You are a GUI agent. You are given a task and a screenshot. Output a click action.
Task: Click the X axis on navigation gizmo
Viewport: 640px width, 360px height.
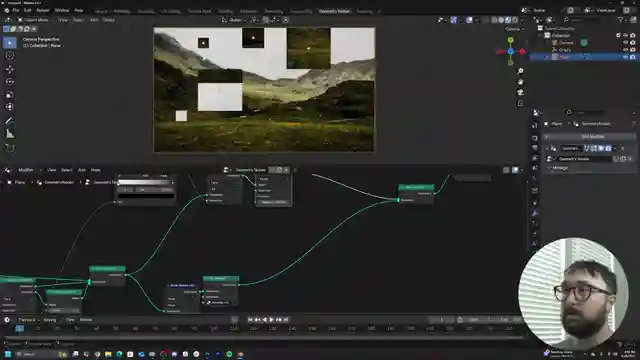point(522,51)
